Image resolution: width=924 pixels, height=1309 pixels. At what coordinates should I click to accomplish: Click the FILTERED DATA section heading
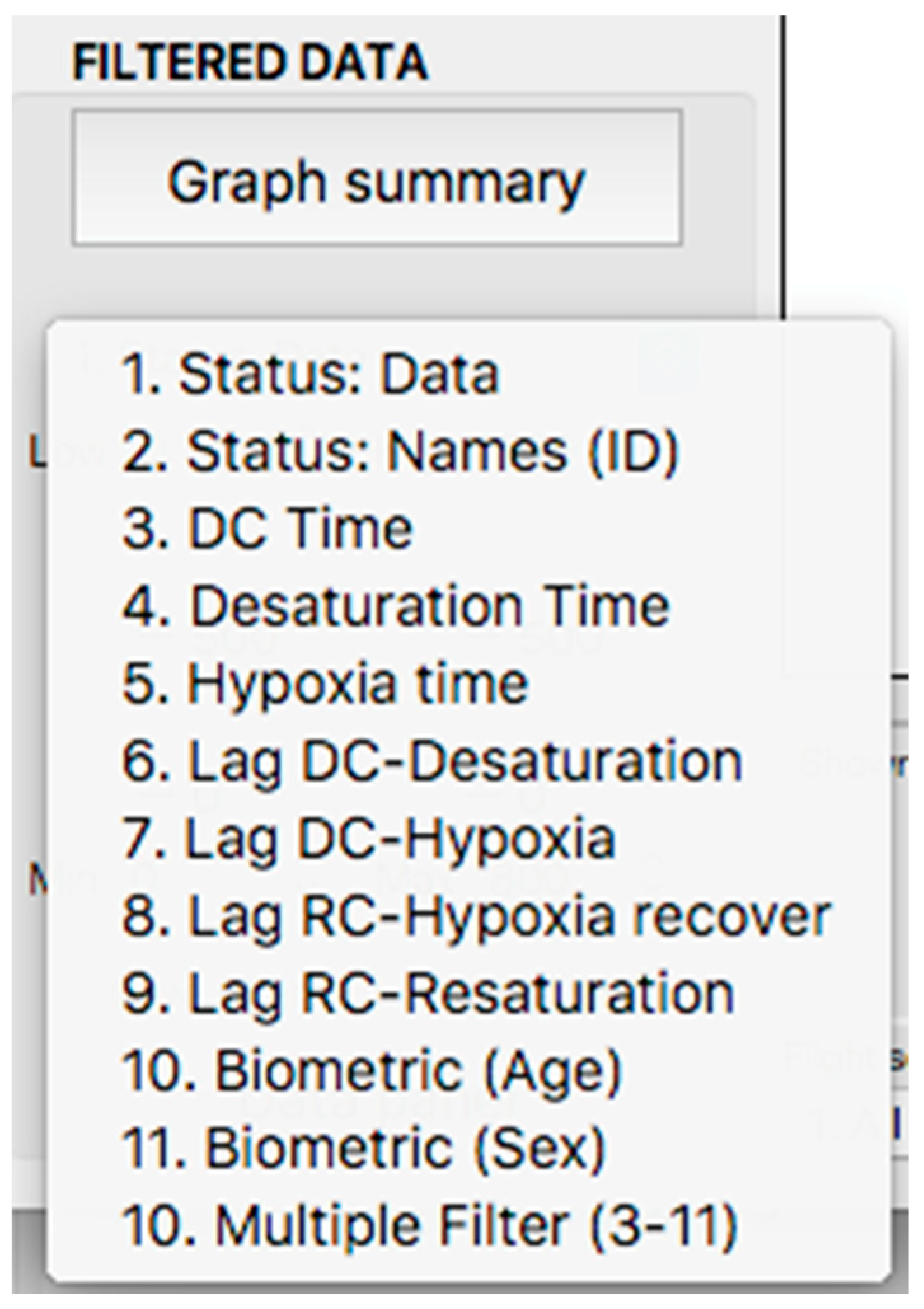pos(250,62)
